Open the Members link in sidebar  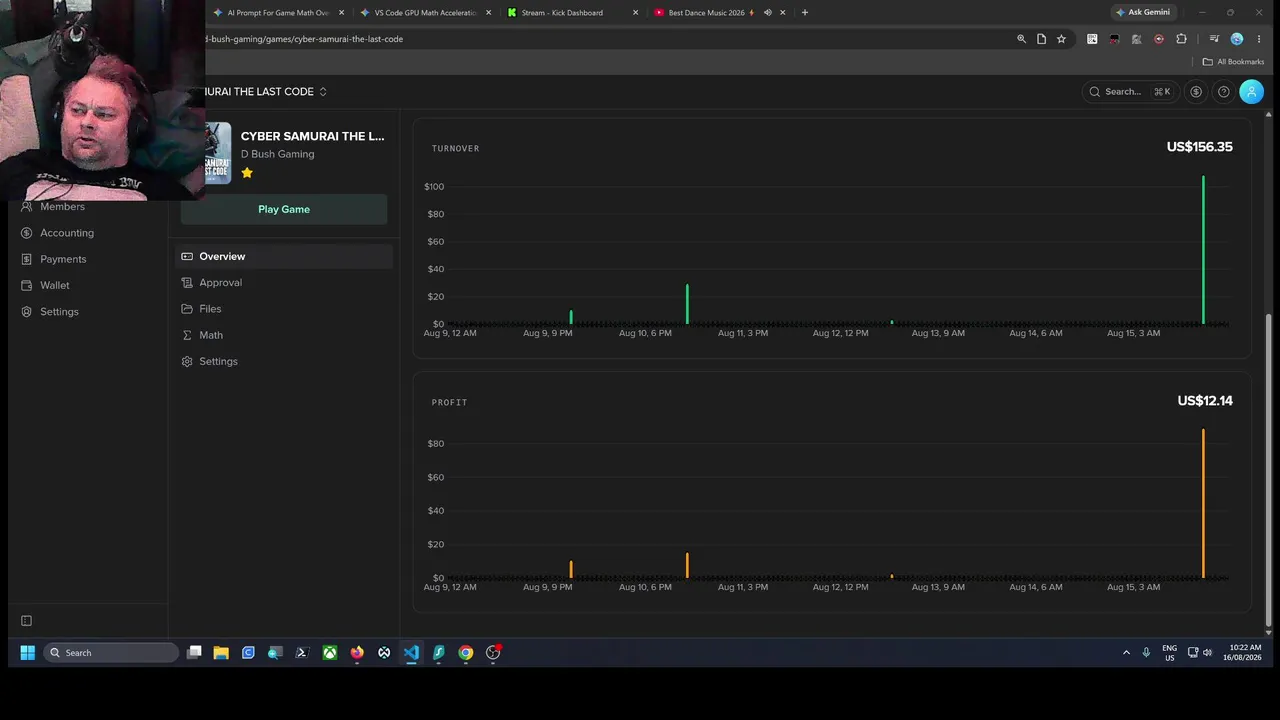coord(62,207)
